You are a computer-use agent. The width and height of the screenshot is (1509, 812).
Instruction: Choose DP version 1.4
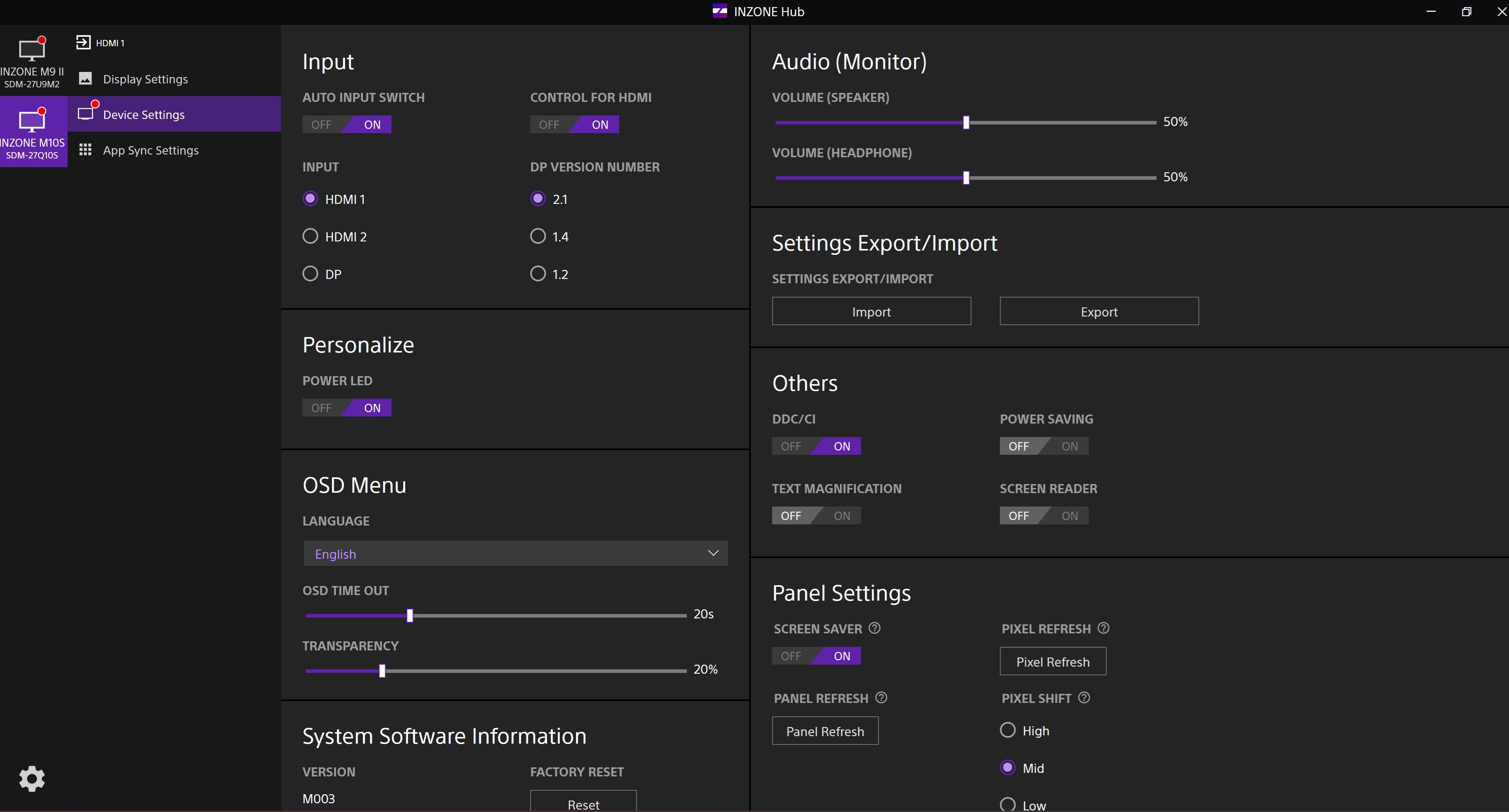pos(538,236)
